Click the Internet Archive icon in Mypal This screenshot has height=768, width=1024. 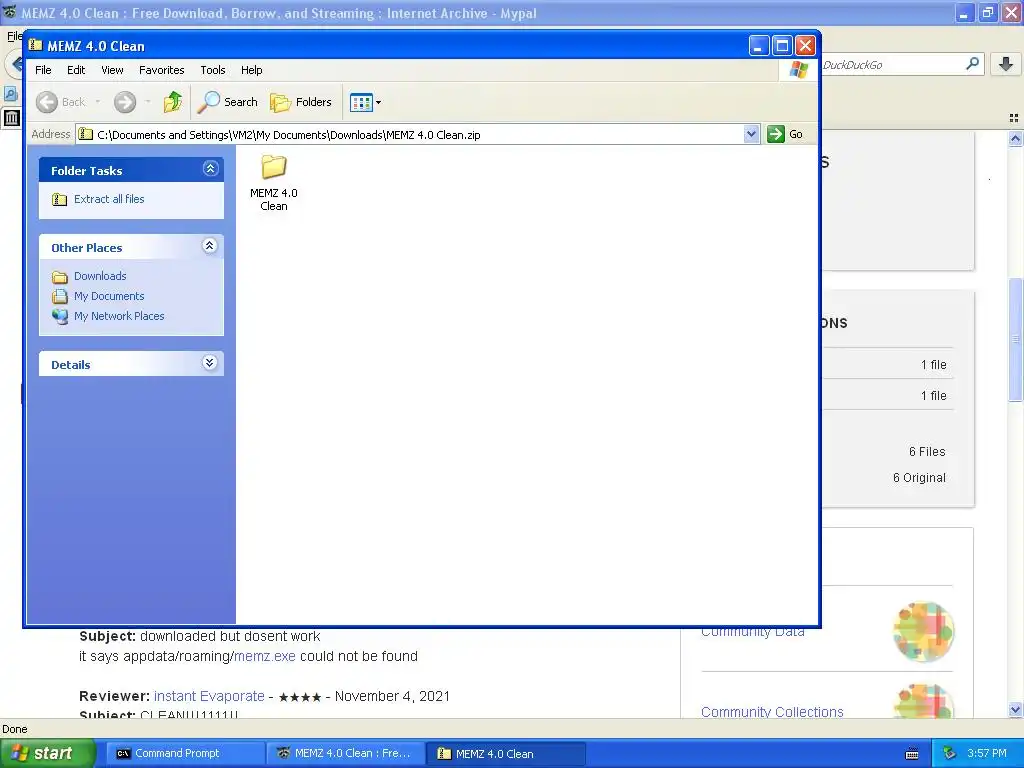[11, 118]
